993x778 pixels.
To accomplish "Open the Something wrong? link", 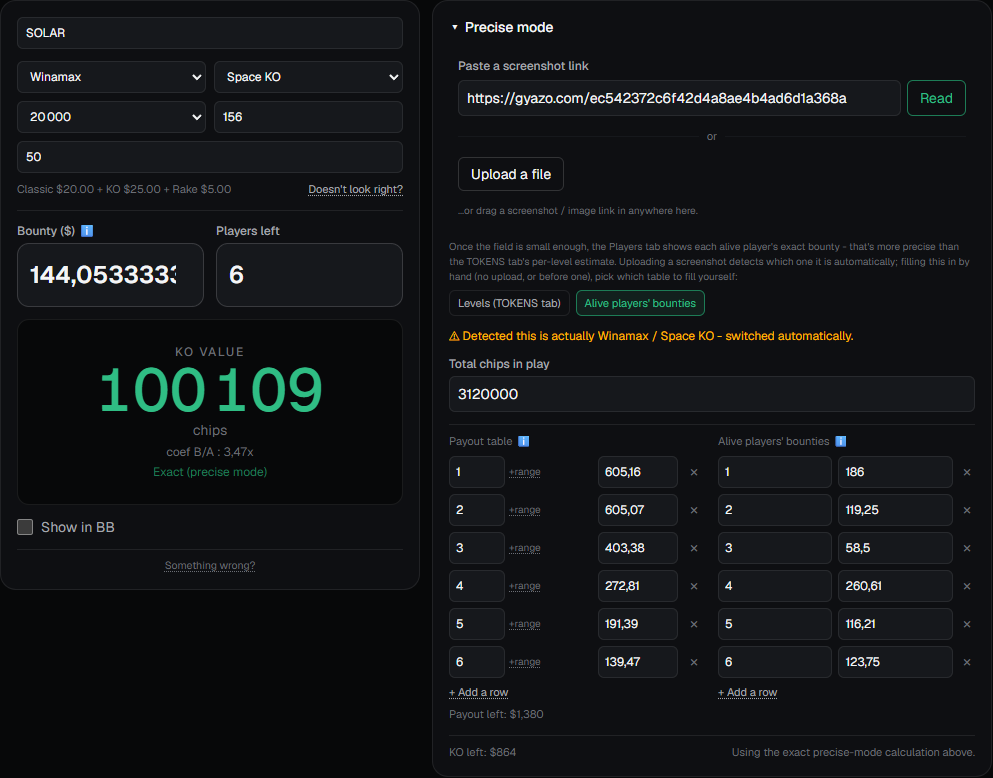I will pos(210,565).
